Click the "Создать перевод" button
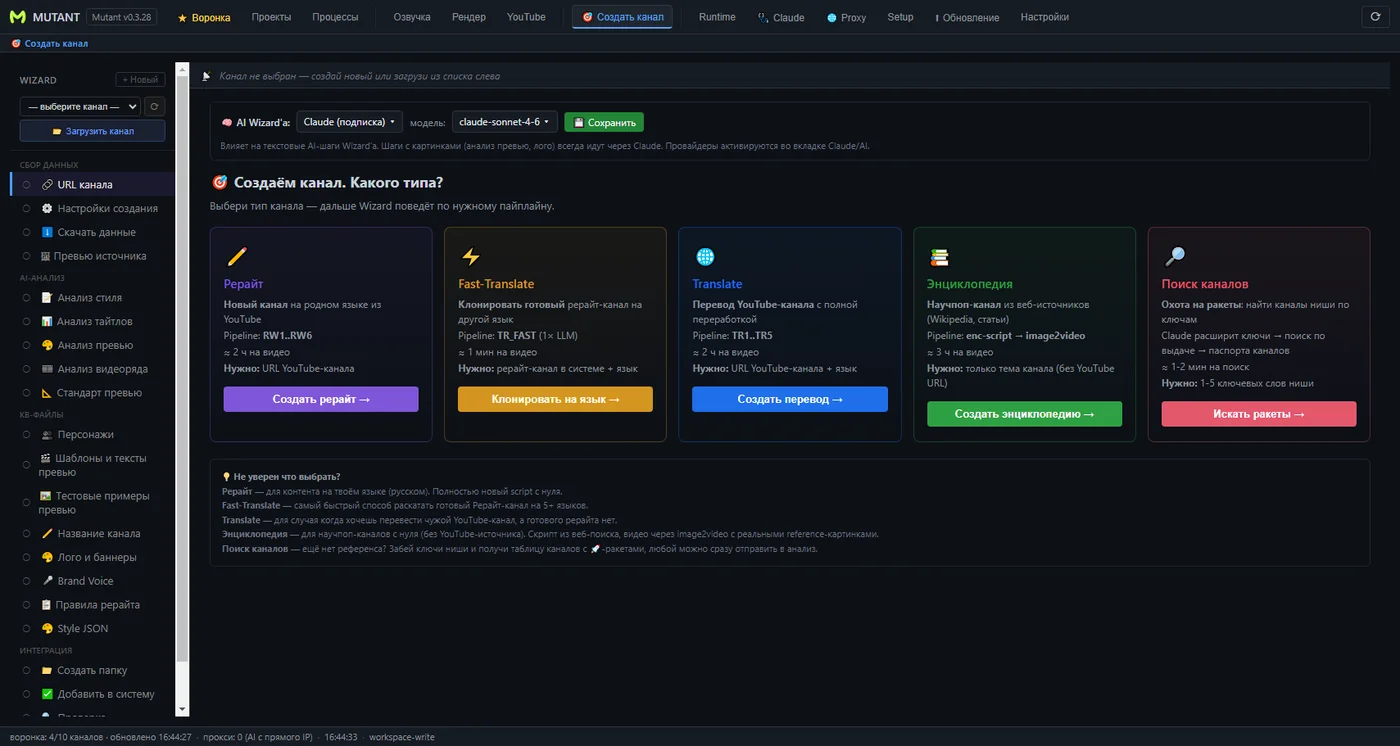The image size is (1400, 746). [x=790, y=399]
